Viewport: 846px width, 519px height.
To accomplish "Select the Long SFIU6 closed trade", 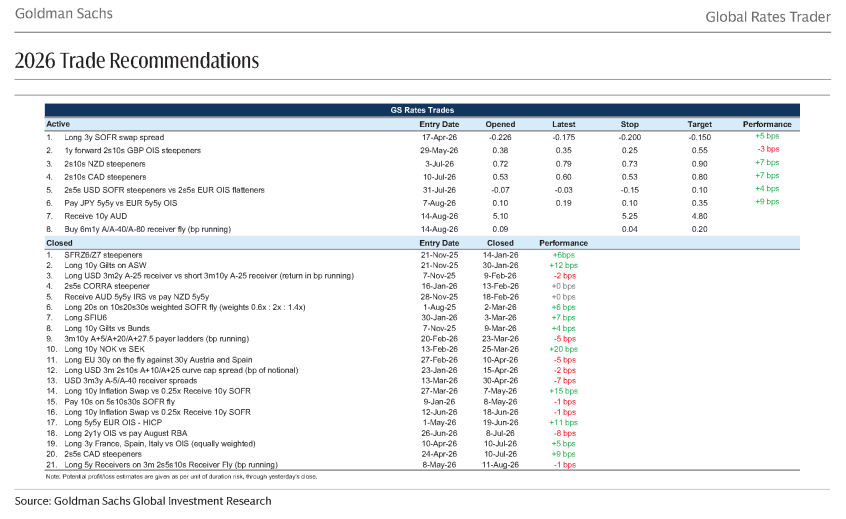I will (x=86, y=318).
